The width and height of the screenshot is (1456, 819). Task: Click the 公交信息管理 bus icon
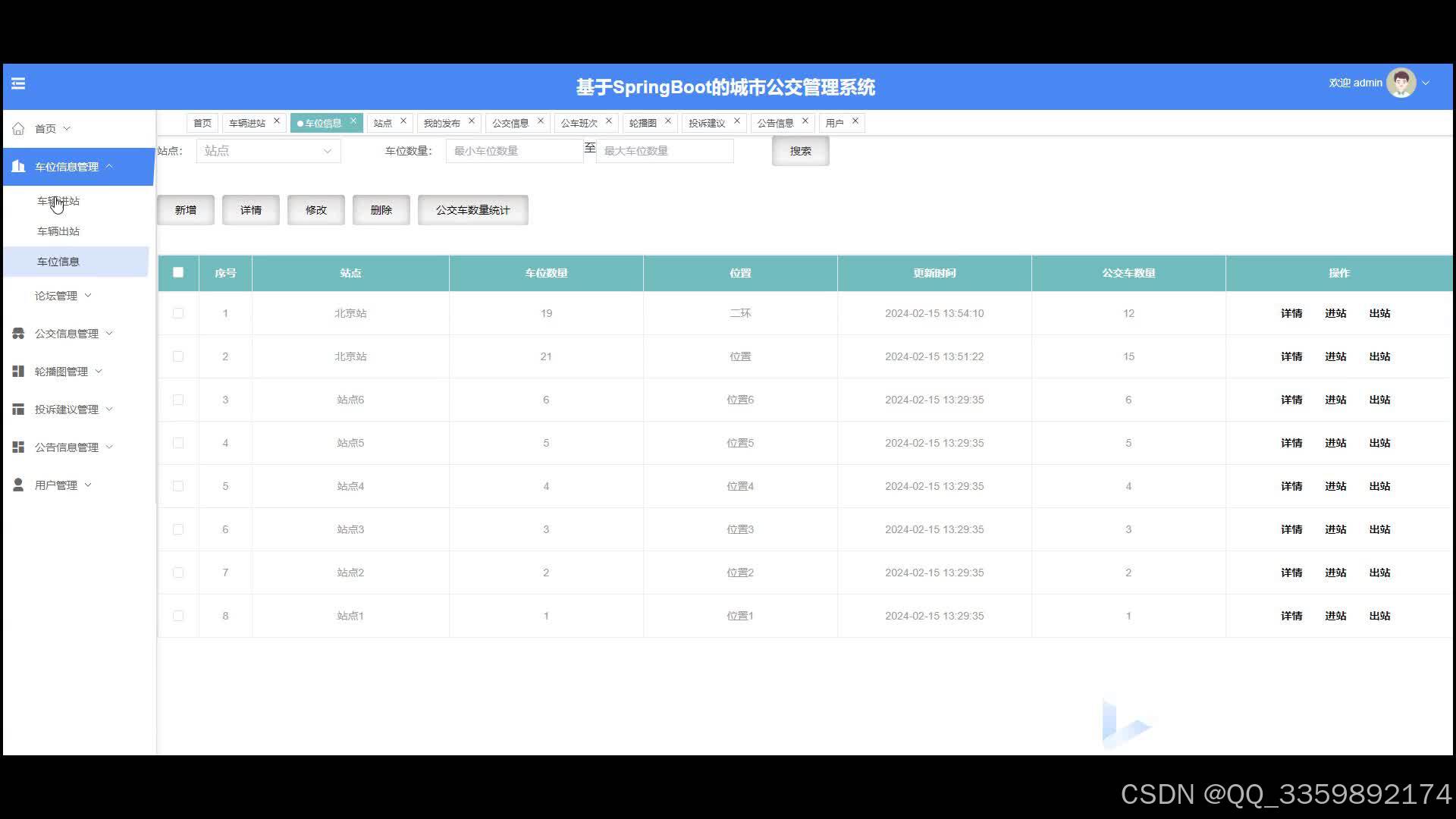(x=18, y=334)
